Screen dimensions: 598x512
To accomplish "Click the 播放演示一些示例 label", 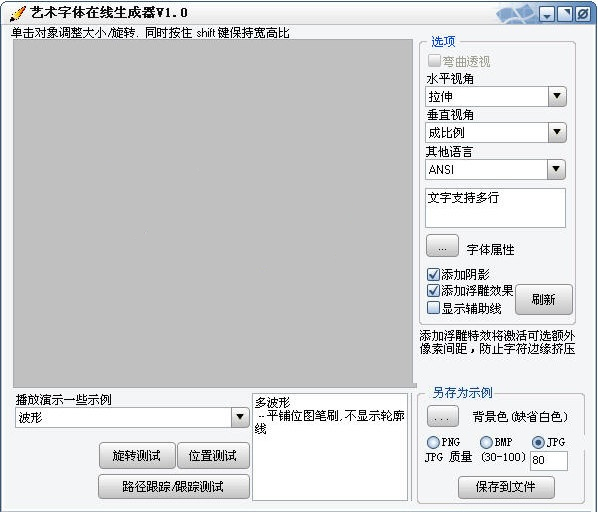I will pyautogui.click(x=63, y=400).
